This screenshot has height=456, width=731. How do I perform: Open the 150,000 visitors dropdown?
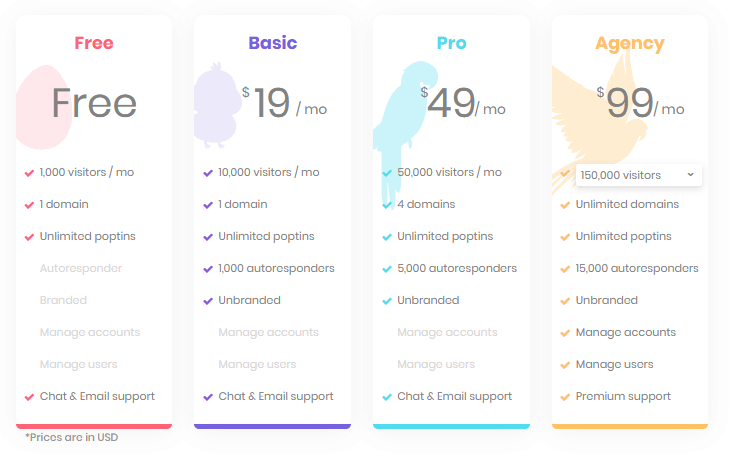tap(639, 175)
